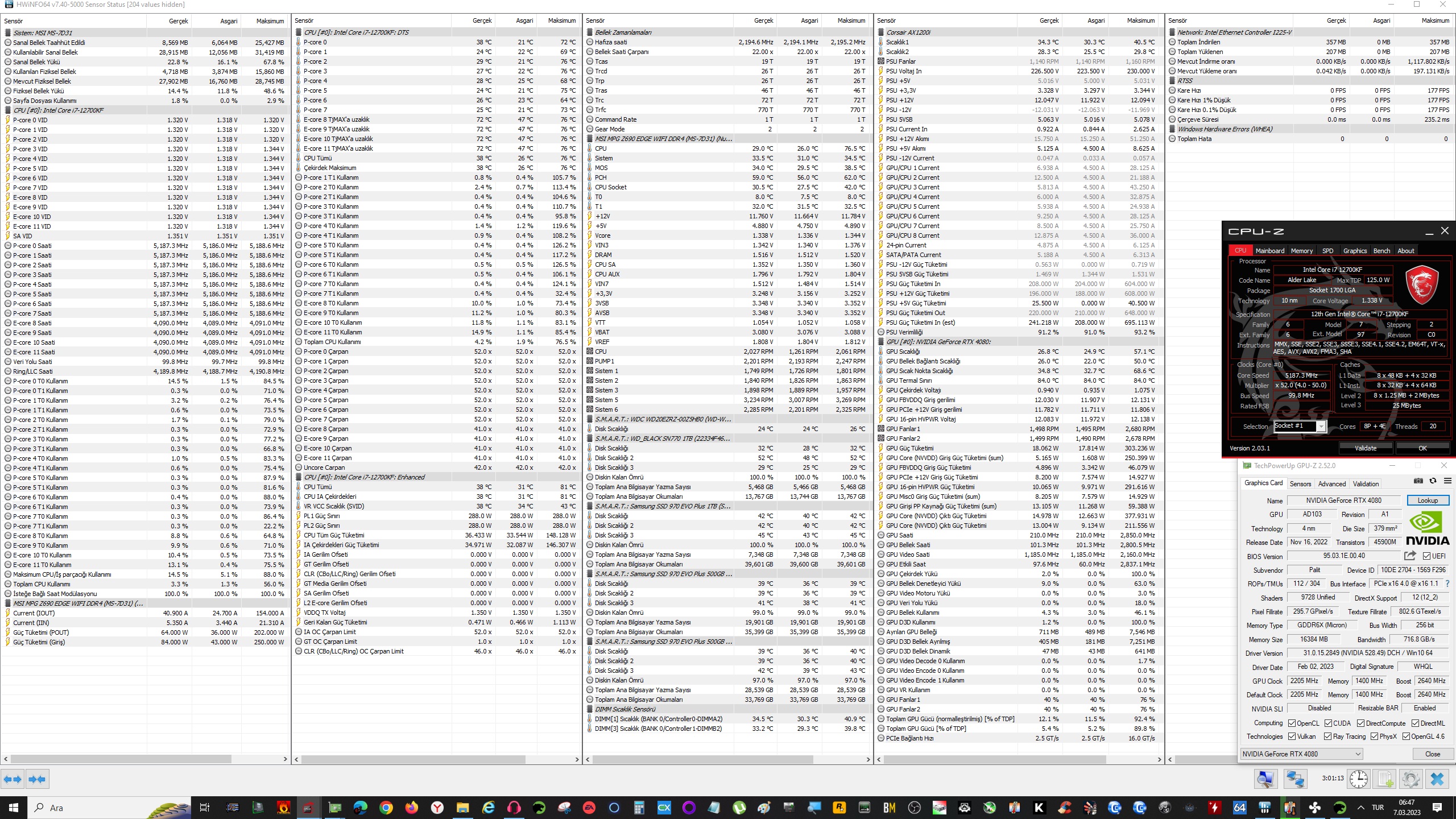Open CCleaner icon in taskbar
Viewport: 1456px width, 819px height.
(1065, 808)
